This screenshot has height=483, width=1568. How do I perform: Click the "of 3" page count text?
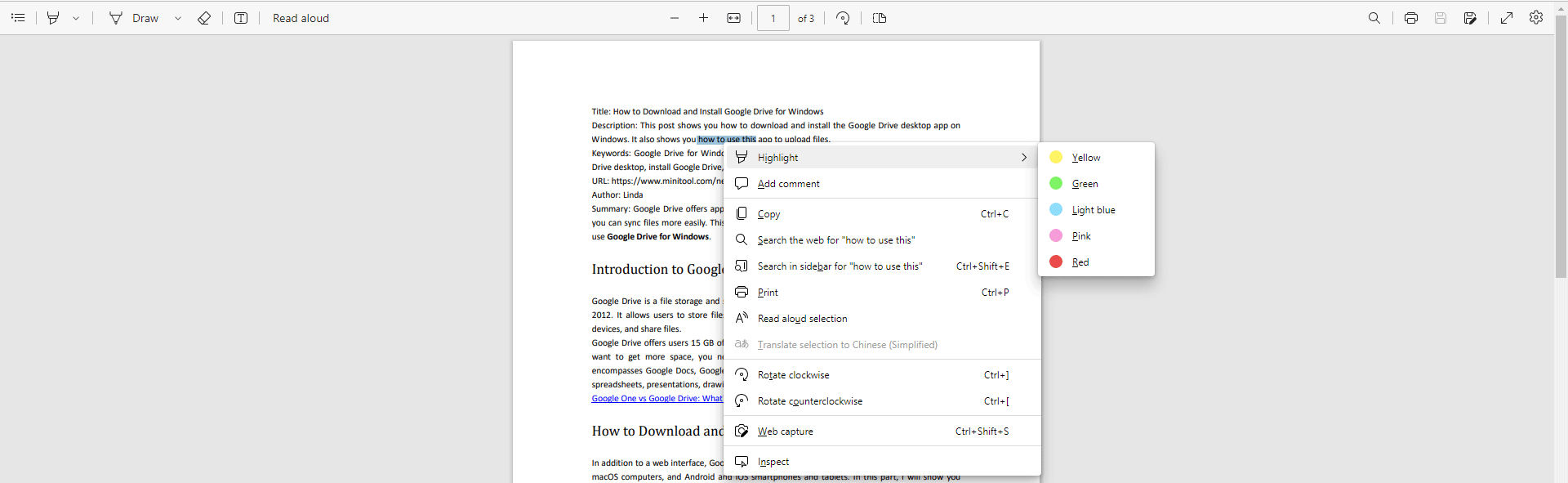[x=806, y=19]
